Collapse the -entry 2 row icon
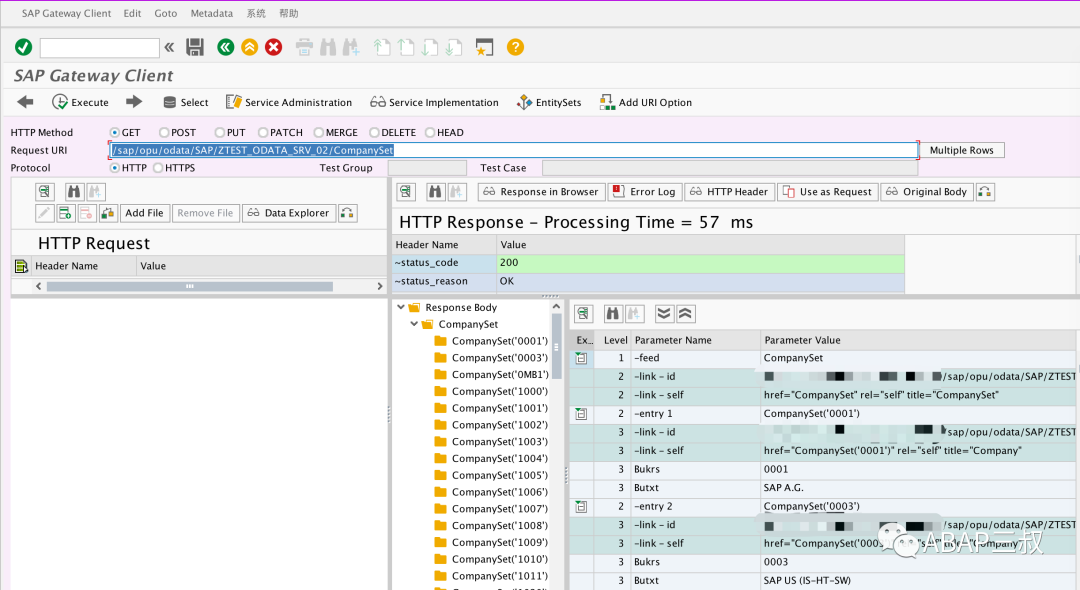 pyautogui.click(x=581, y=507)
